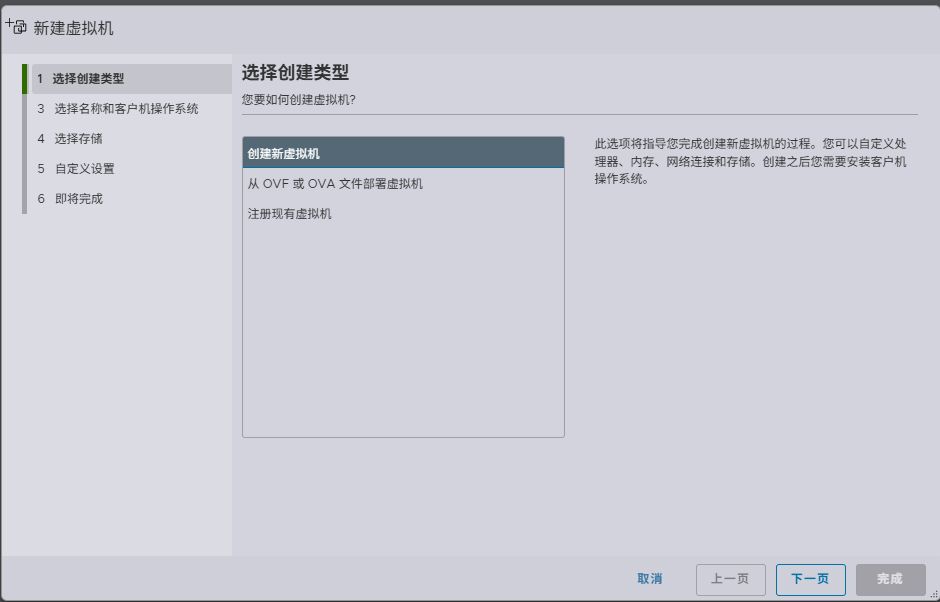Click the green active-step indicator bar
The image size is (940, 602).
(x=24, y=79)
